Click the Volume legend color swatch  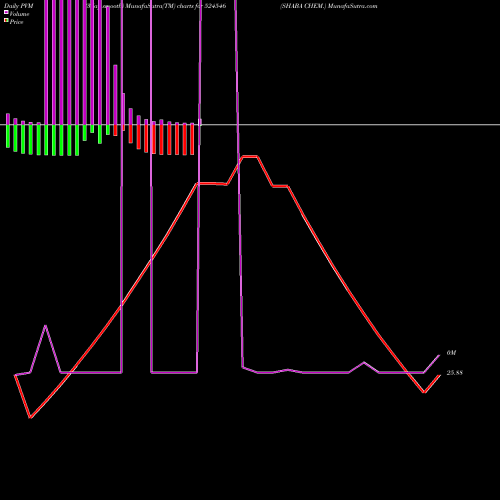pyautogui.click(x=6, y=12)
